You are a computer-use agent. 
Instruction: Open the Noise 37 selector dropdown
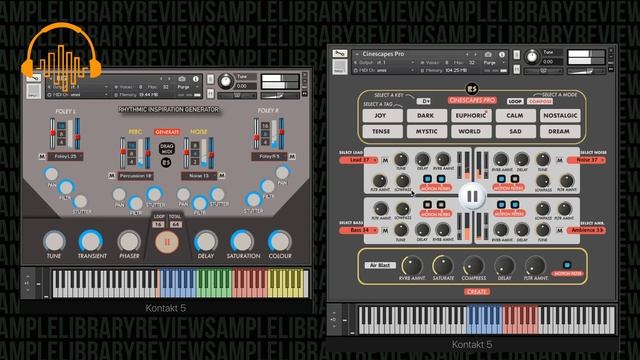pos(587,160)
